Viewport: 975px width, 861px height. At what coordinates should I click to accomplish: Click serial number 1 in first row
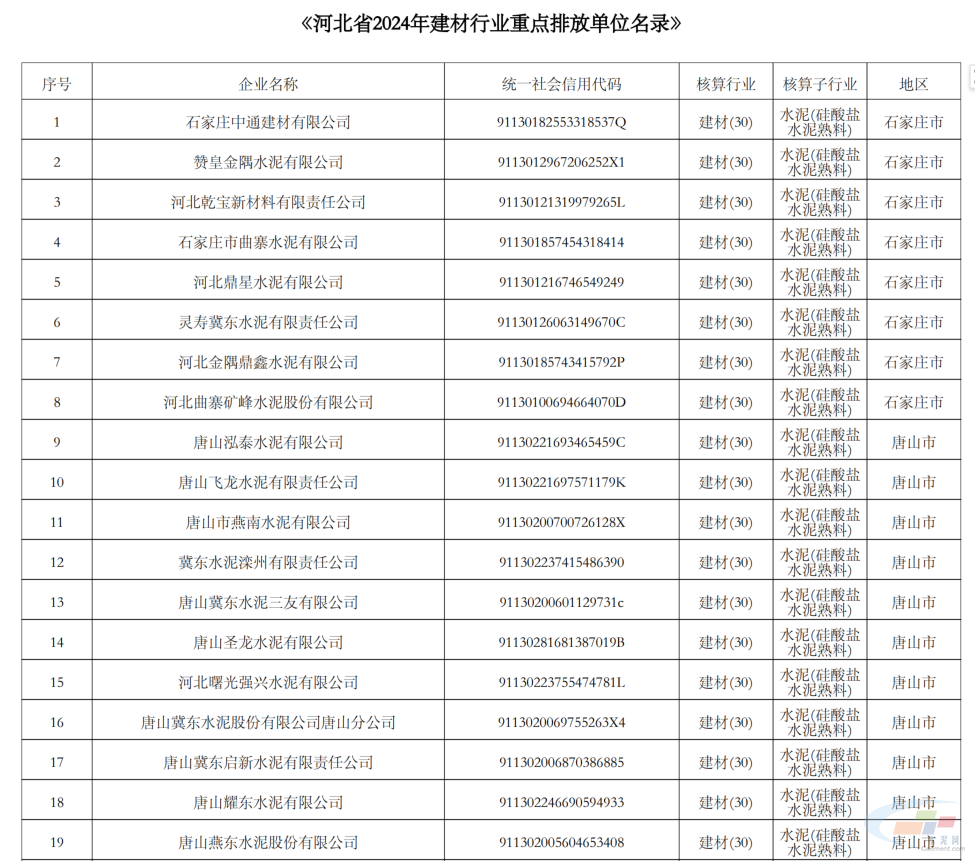tap(57, 122)
